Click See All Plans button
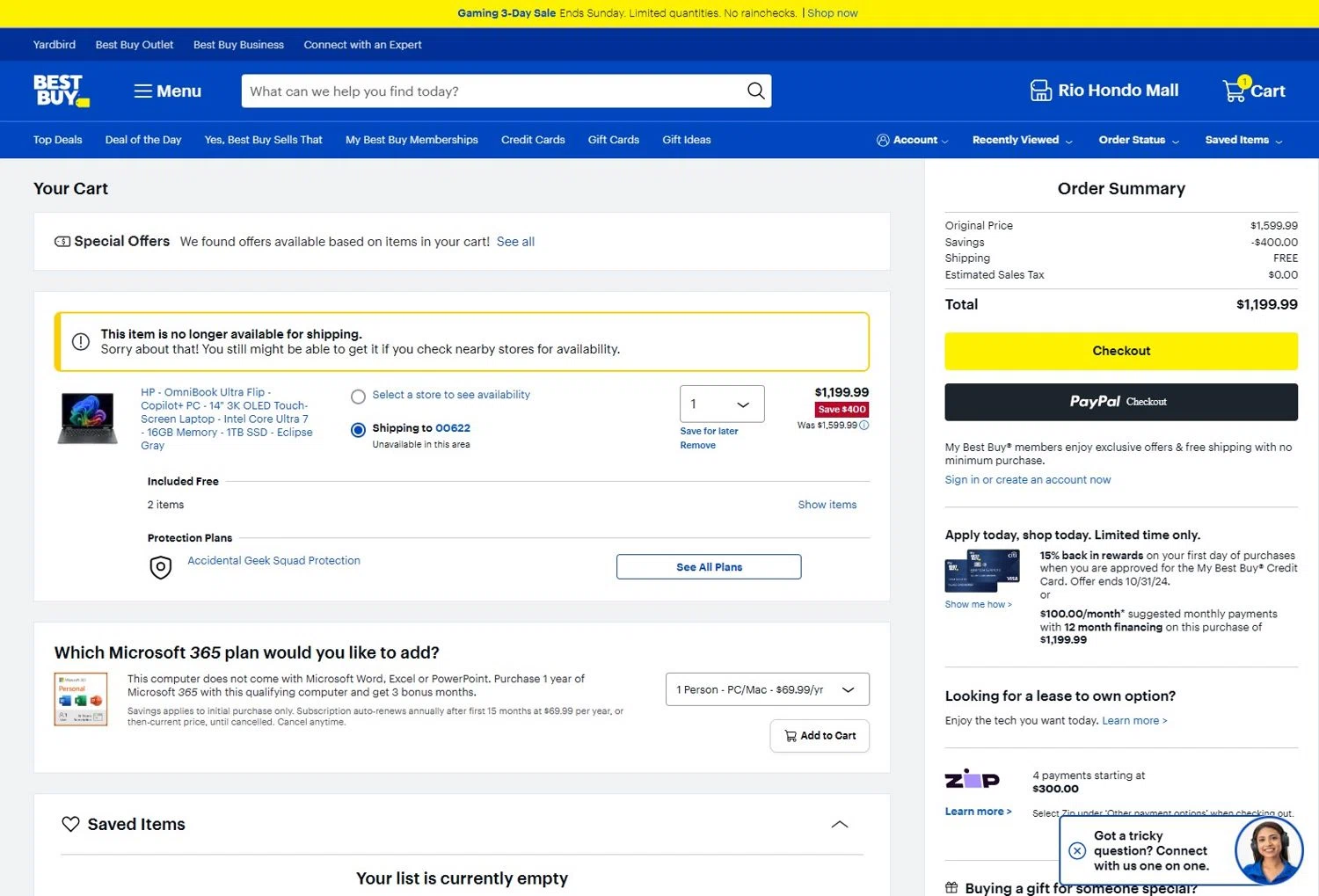Image resolution: width=1319 pixels, height=896 pixels. point(709,567)
